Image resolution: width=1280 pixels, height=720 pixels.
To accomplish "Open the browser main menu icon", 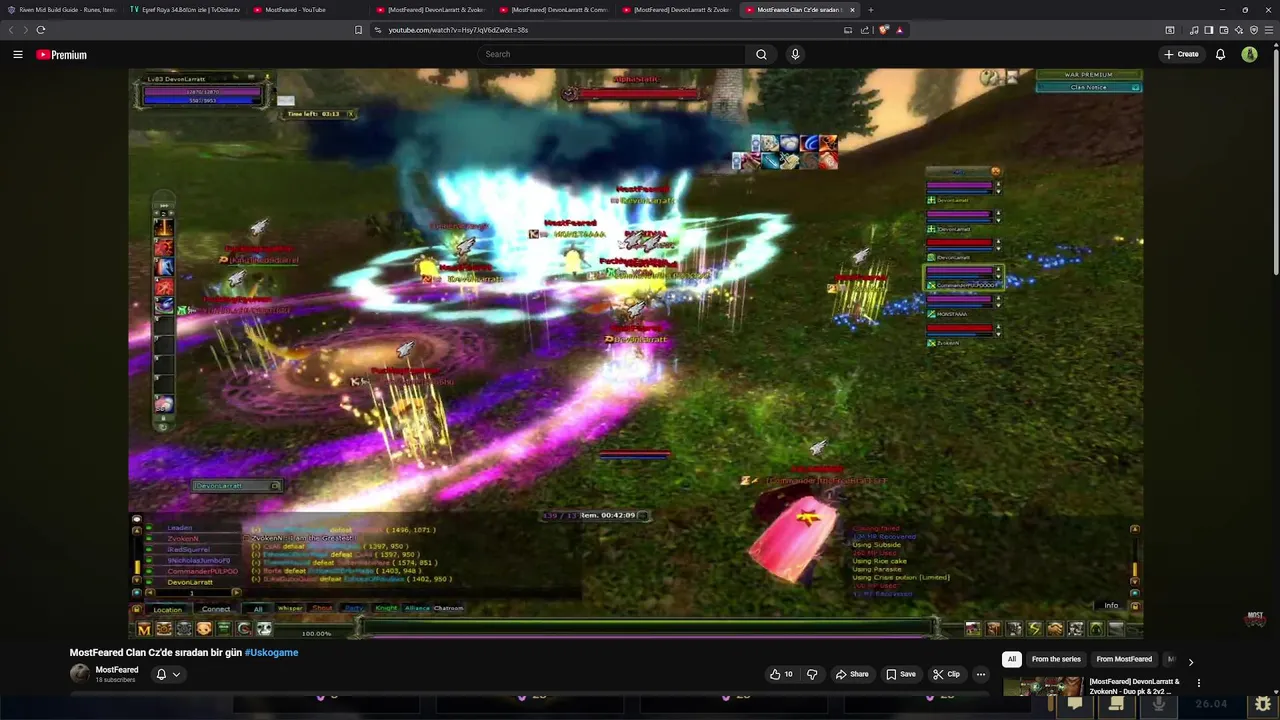I will (x=1269, y=30).
